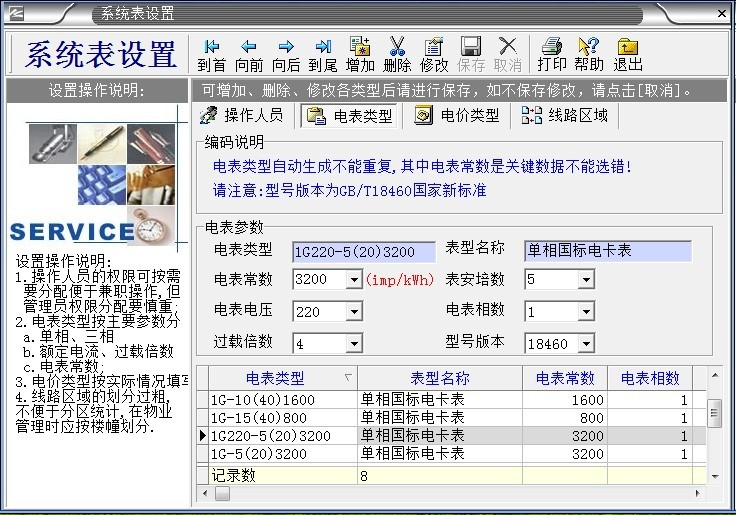The height and width of the screenshot is (515, 736).
Task: Expand the 电表常数 dropdown
Action: point(354,280)
